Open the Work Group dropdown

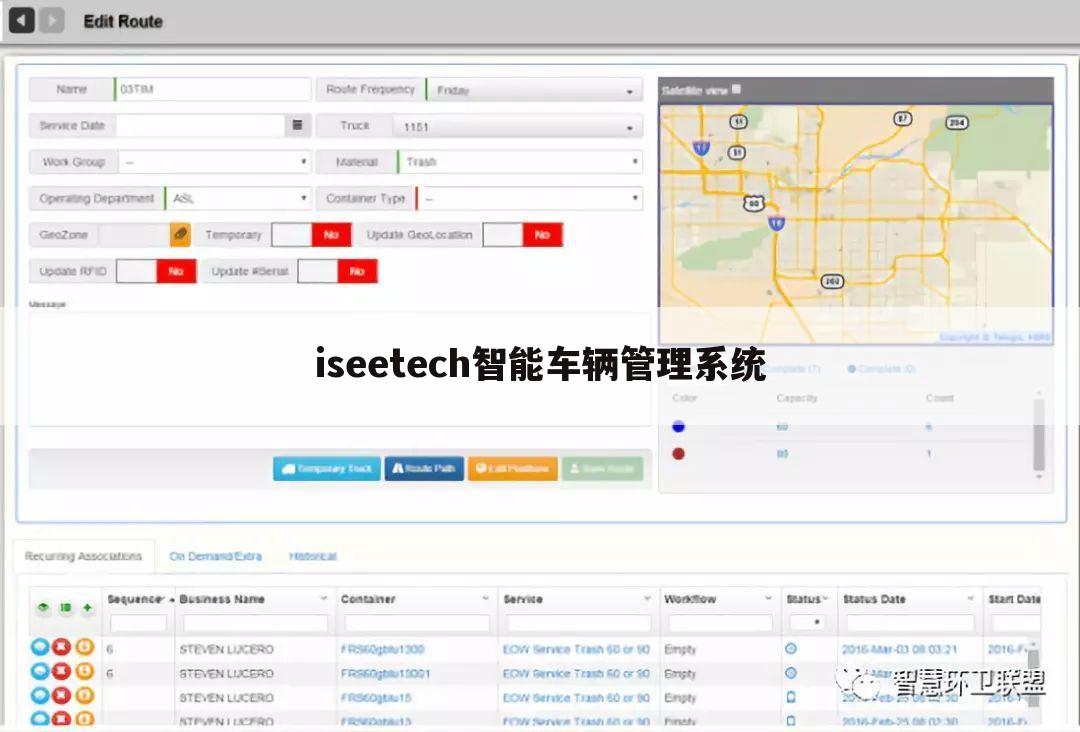215,162
